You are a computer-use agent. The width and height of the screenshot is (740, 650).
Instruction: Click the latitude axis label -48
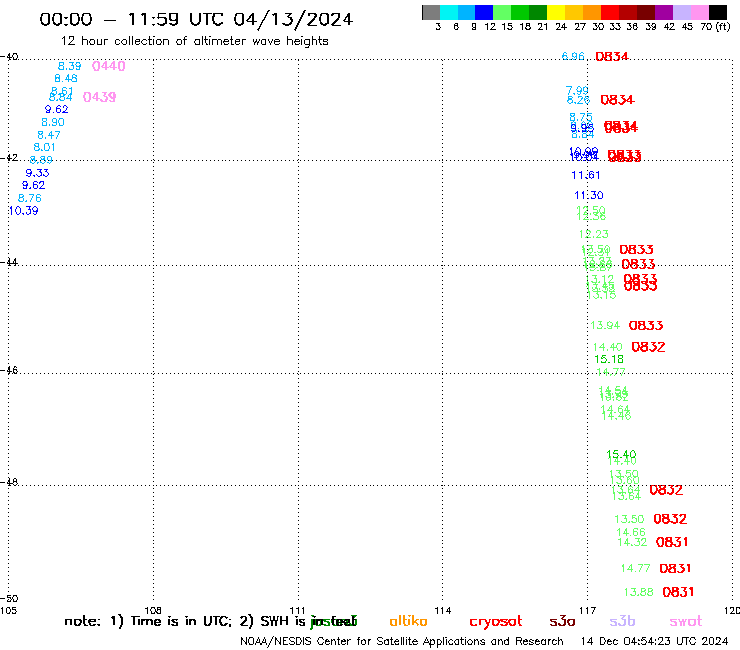tap(9, 482)
